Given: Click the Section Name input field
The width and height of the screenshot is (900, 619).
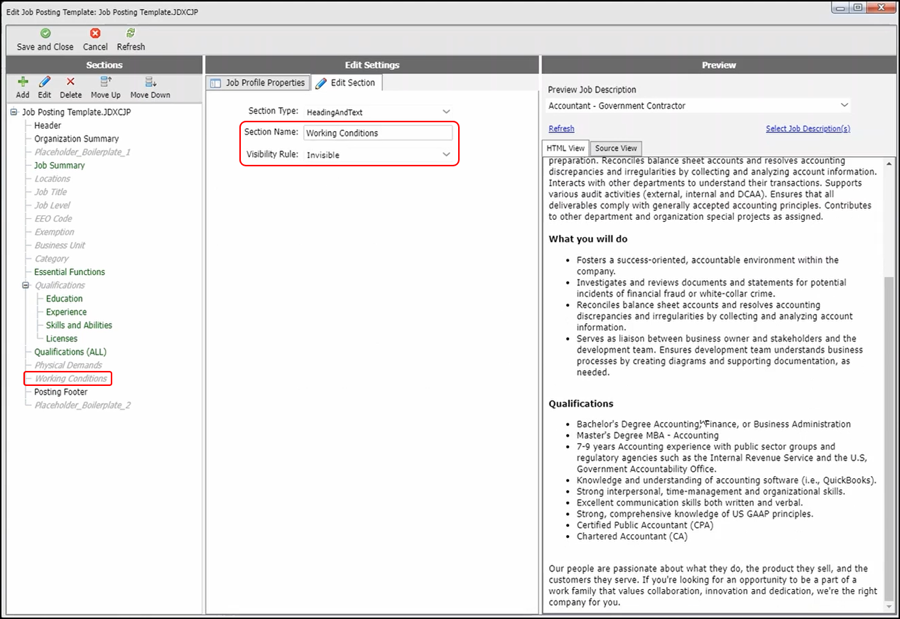Looking at the screenshot, I should click(x=377, y=133).
